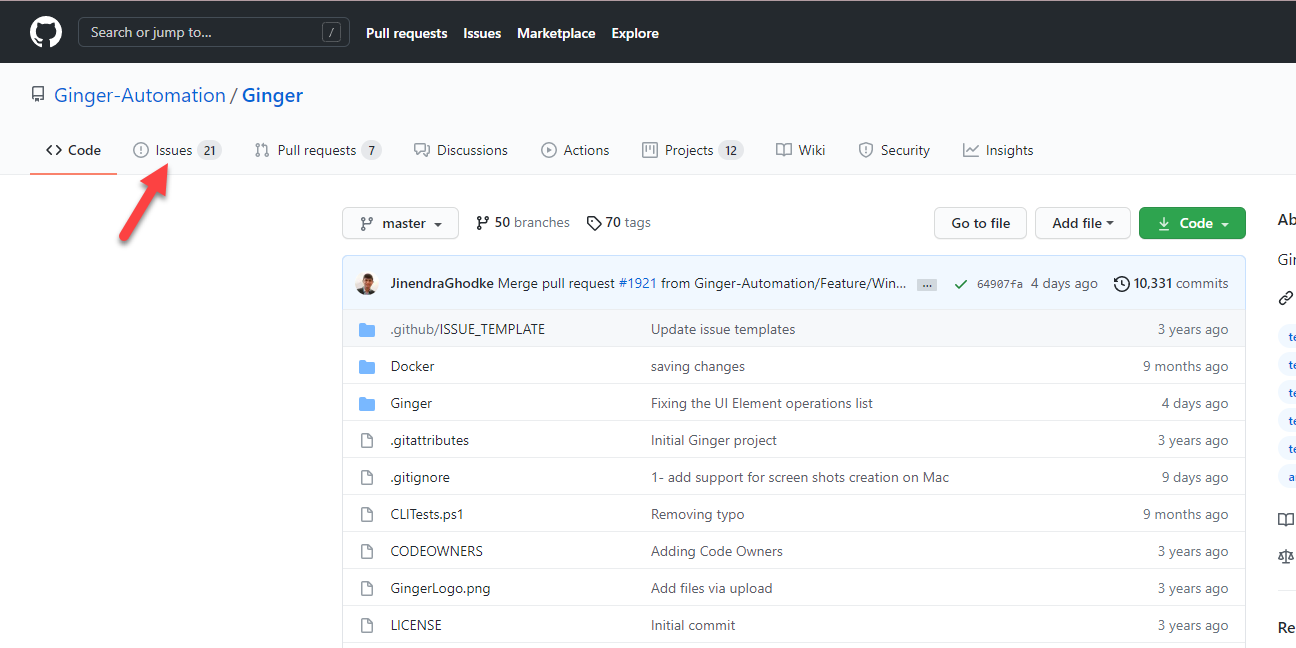Click the CLITests.ps1 file icon
The image size is (1296, 648).
(x=367, y=514)
